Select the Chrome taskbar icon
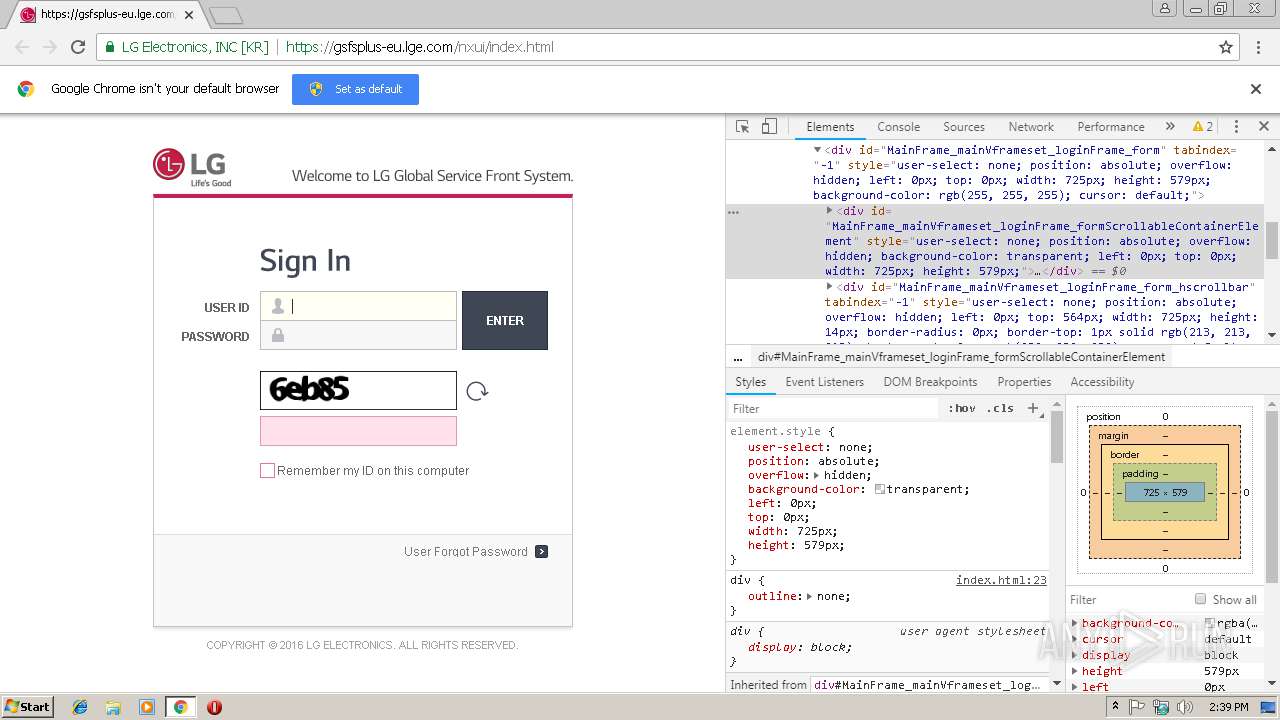Viewport: 1280px width, 720px height. [x=180, y=707]
